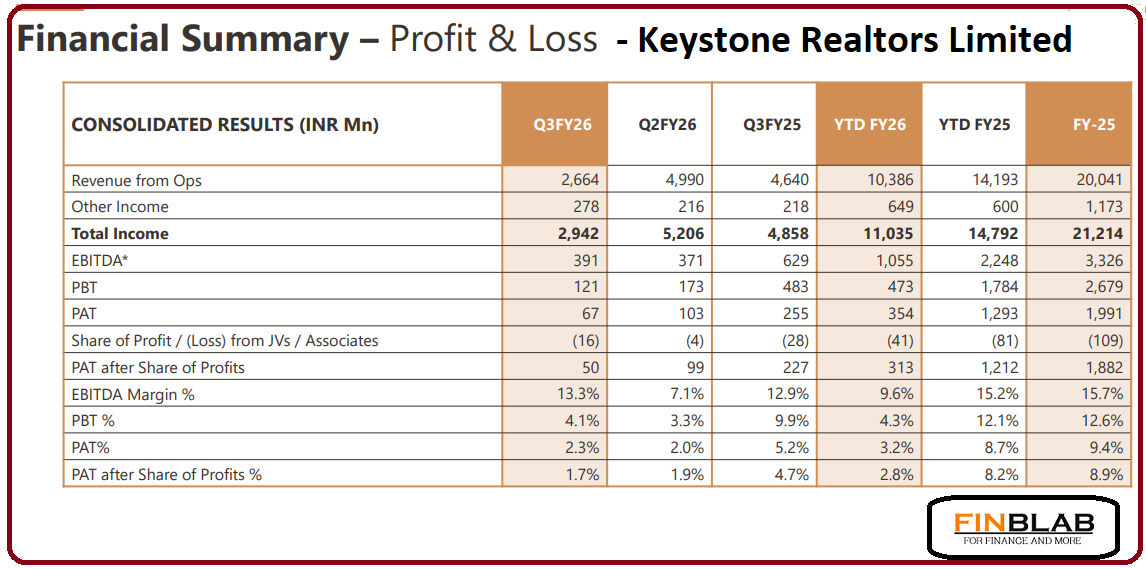Image resolution: width=1146 pixels, height=569 pixels.
Task: Select the Revenue from Ops row label
Action: 137,181
